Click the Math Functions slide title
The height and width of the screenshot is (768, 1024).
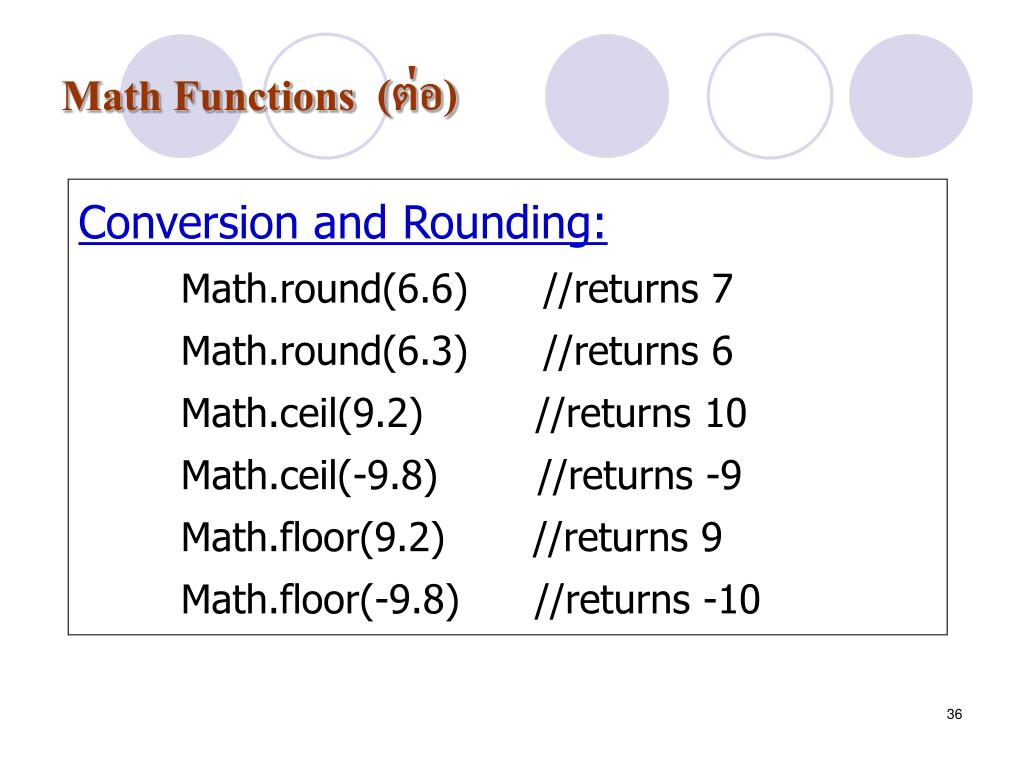tap(261, 95)
